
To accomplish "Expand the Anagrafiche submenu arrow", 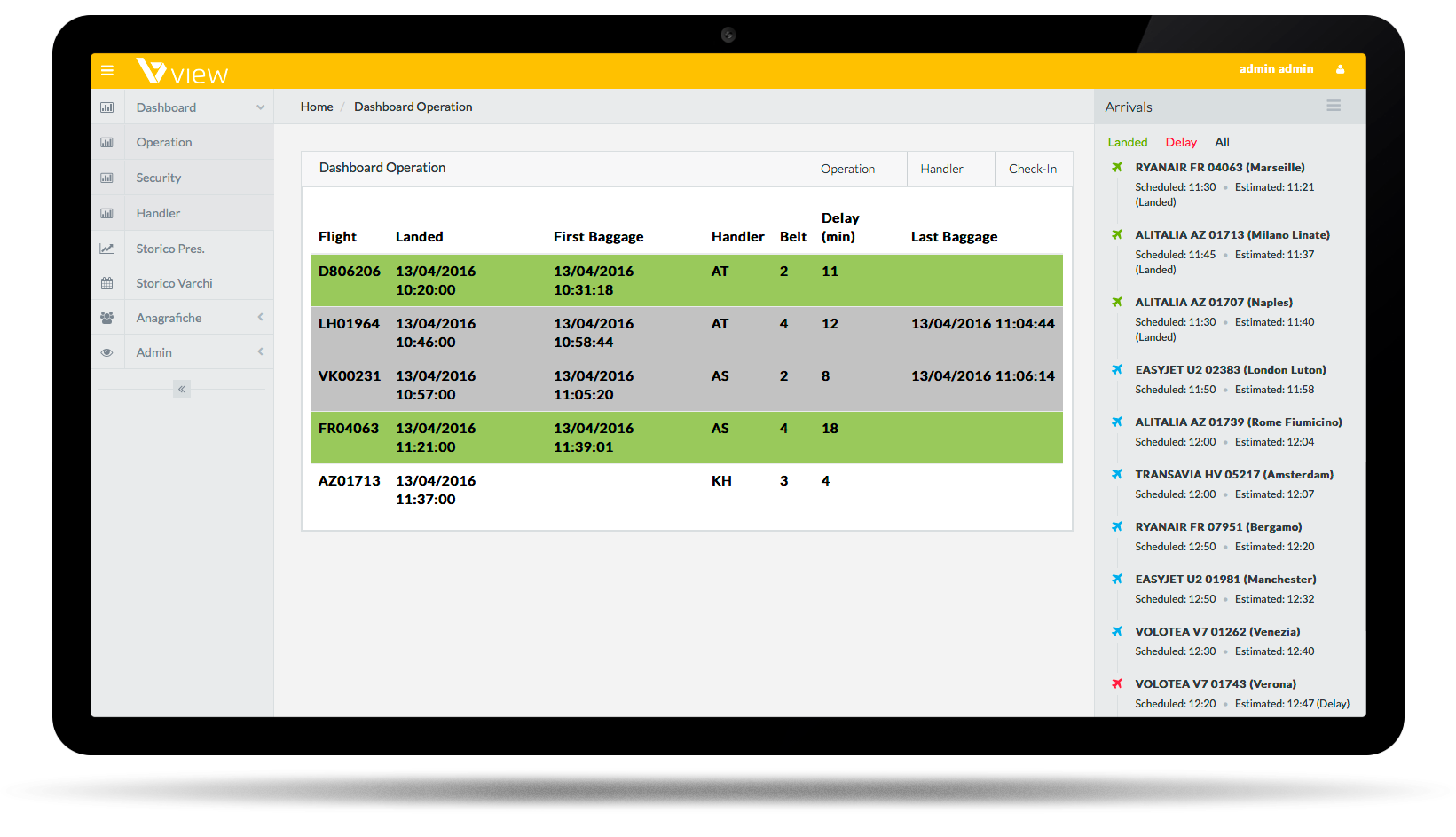I will tap(260, 318).
